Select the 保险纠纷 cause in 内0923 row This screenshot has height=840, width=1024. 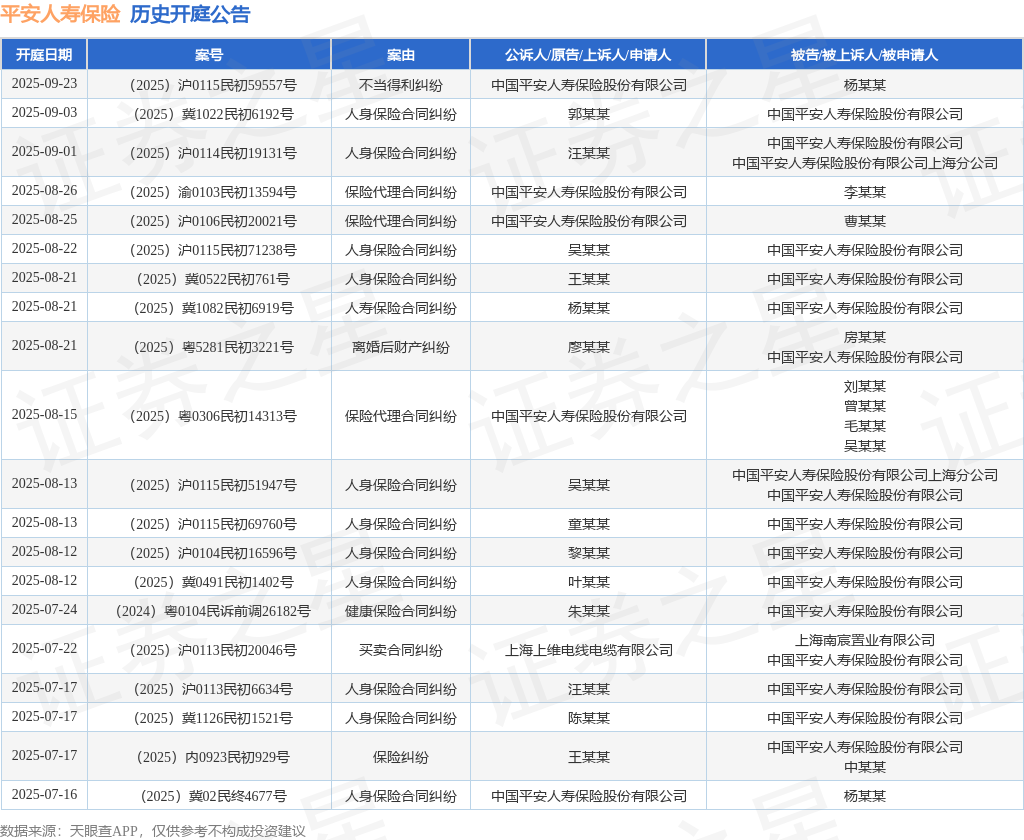point(400,758)
